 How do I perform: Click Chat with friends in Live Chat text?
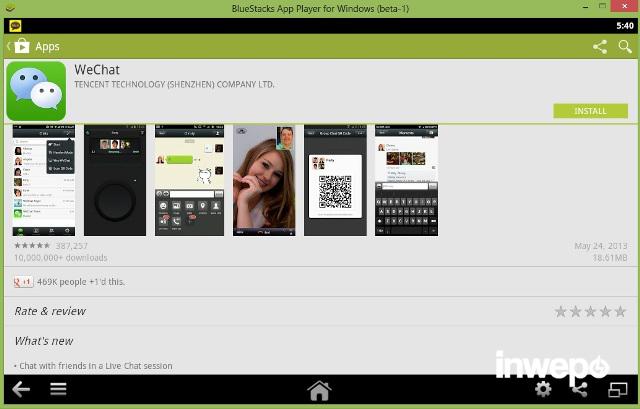pos(96,366)
